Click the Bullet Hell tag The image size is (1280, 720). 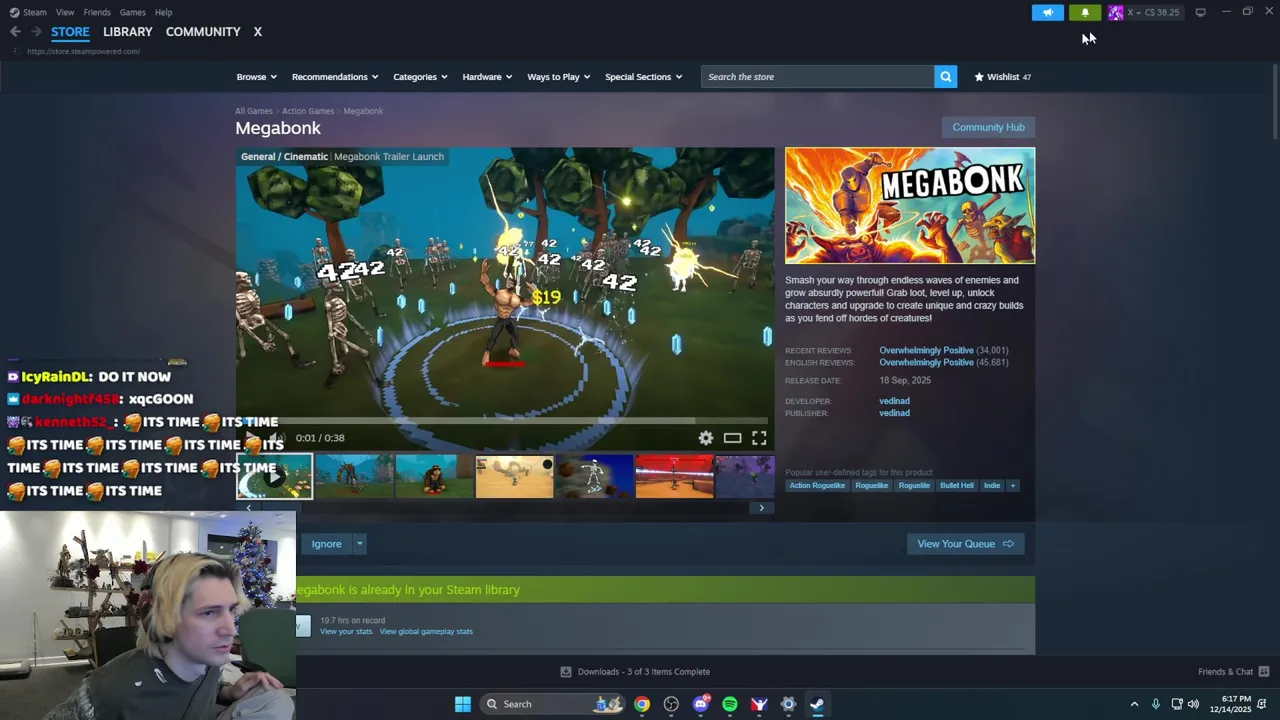(x=956, y=486)
